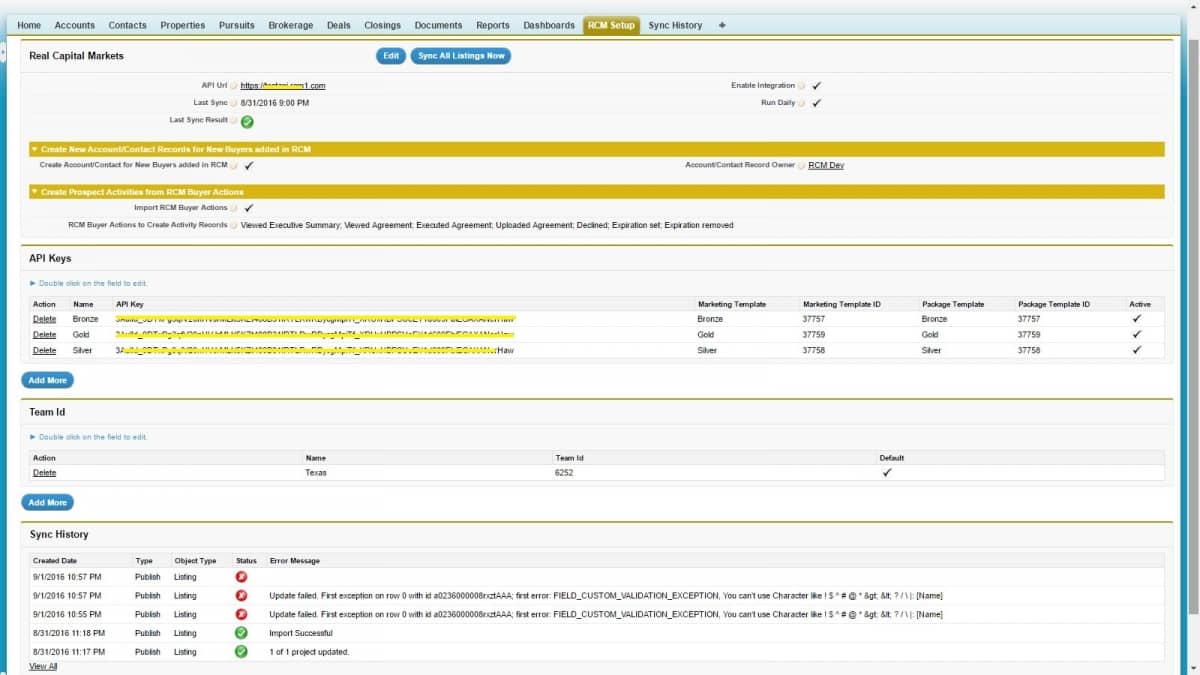
Task: Open the Closings tab
Action: [382, 25]
